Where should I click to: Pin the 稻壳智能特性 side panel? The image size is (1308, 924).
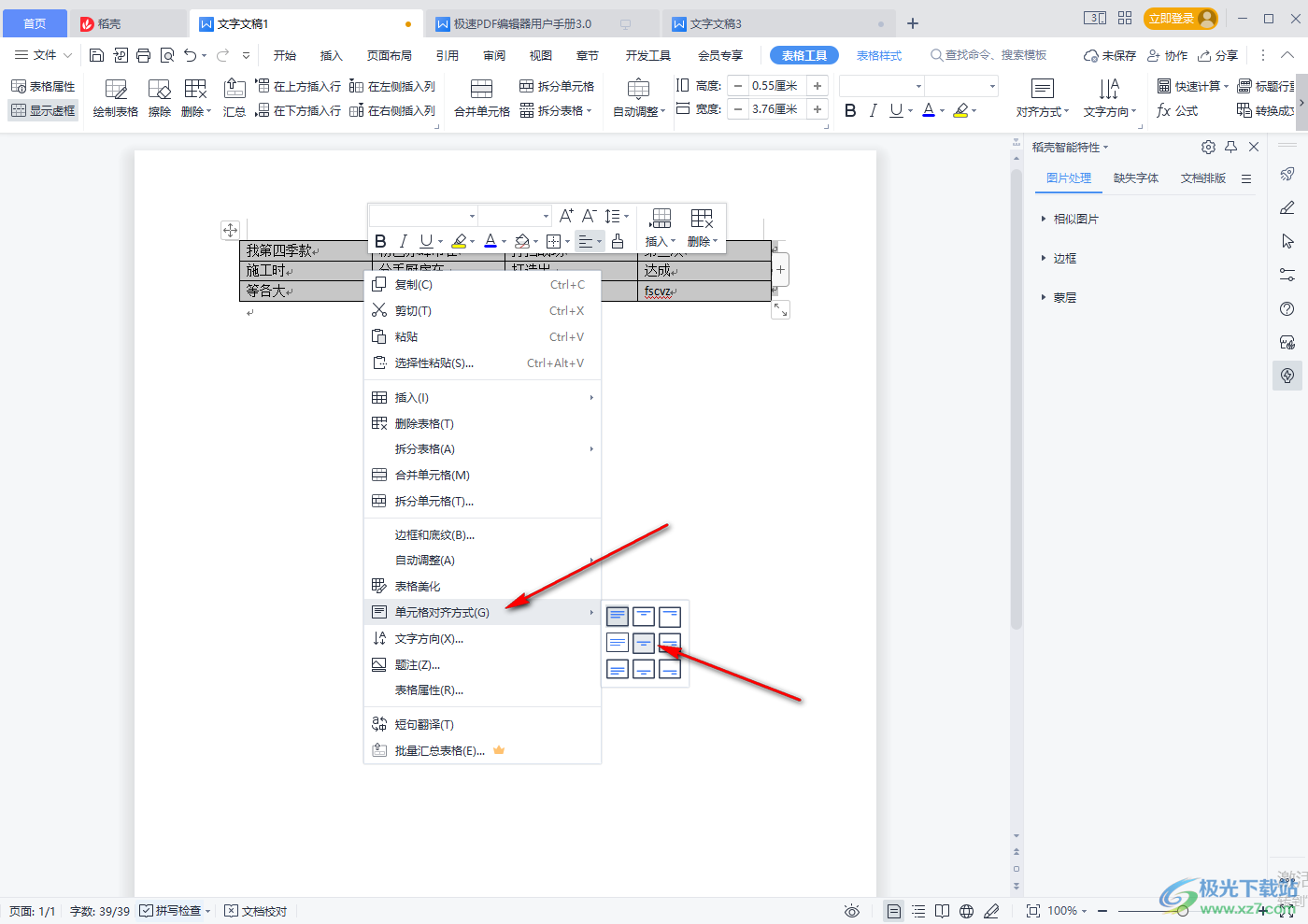1231,147
